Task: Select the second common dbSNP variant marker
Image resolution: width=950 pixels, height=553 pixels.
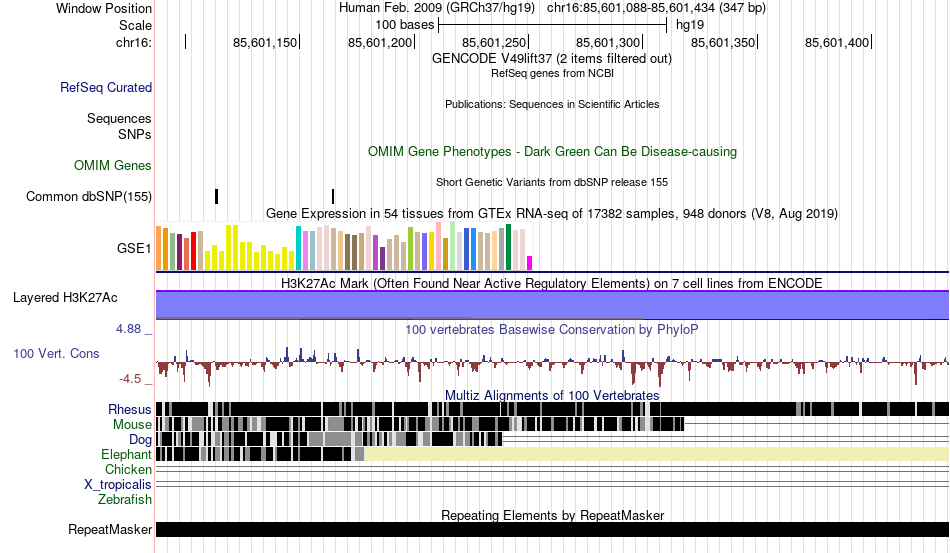Action: click(333, 196)
